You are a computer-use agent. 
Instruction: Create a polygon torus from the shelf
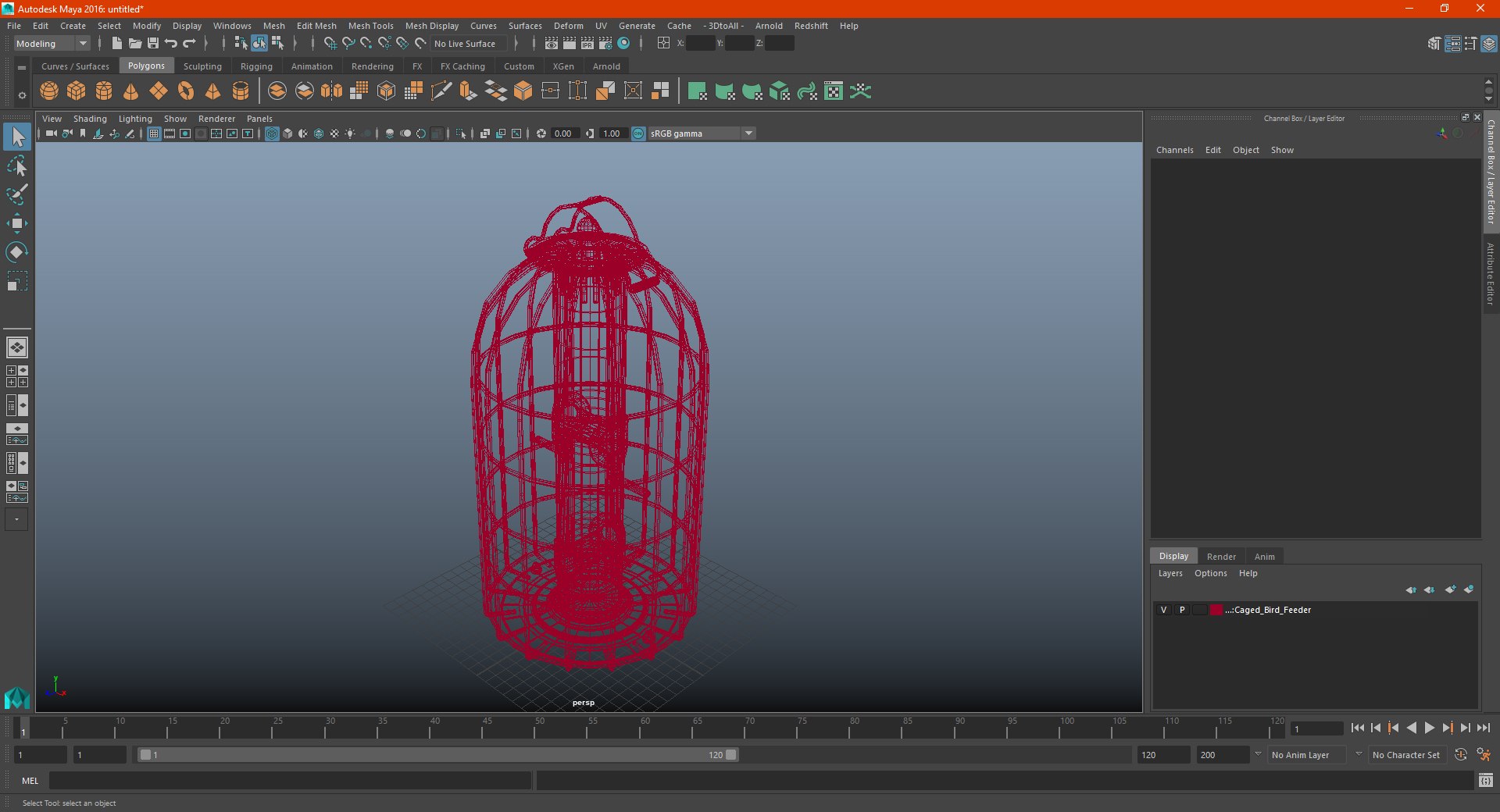tap(186, 91)
